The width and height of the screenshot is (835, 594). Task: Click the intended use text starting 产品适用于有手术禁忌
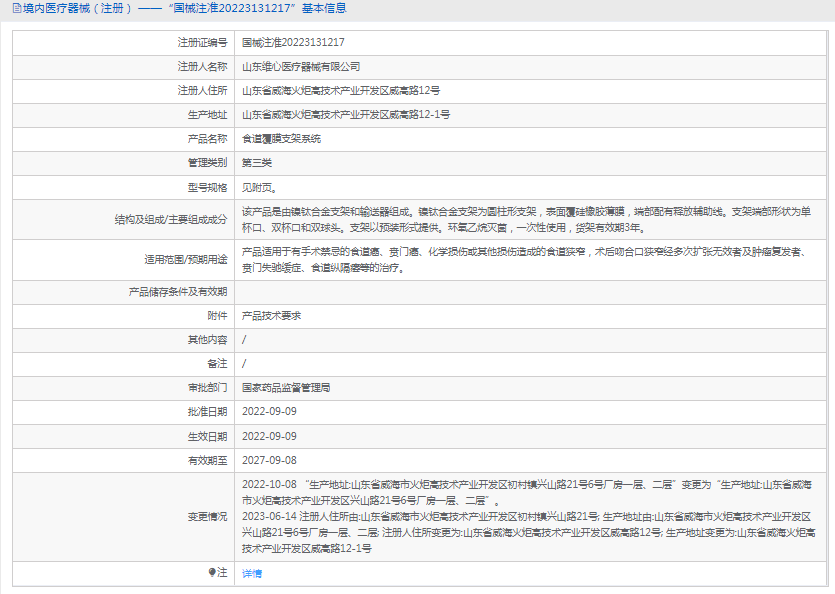point(525,259)
